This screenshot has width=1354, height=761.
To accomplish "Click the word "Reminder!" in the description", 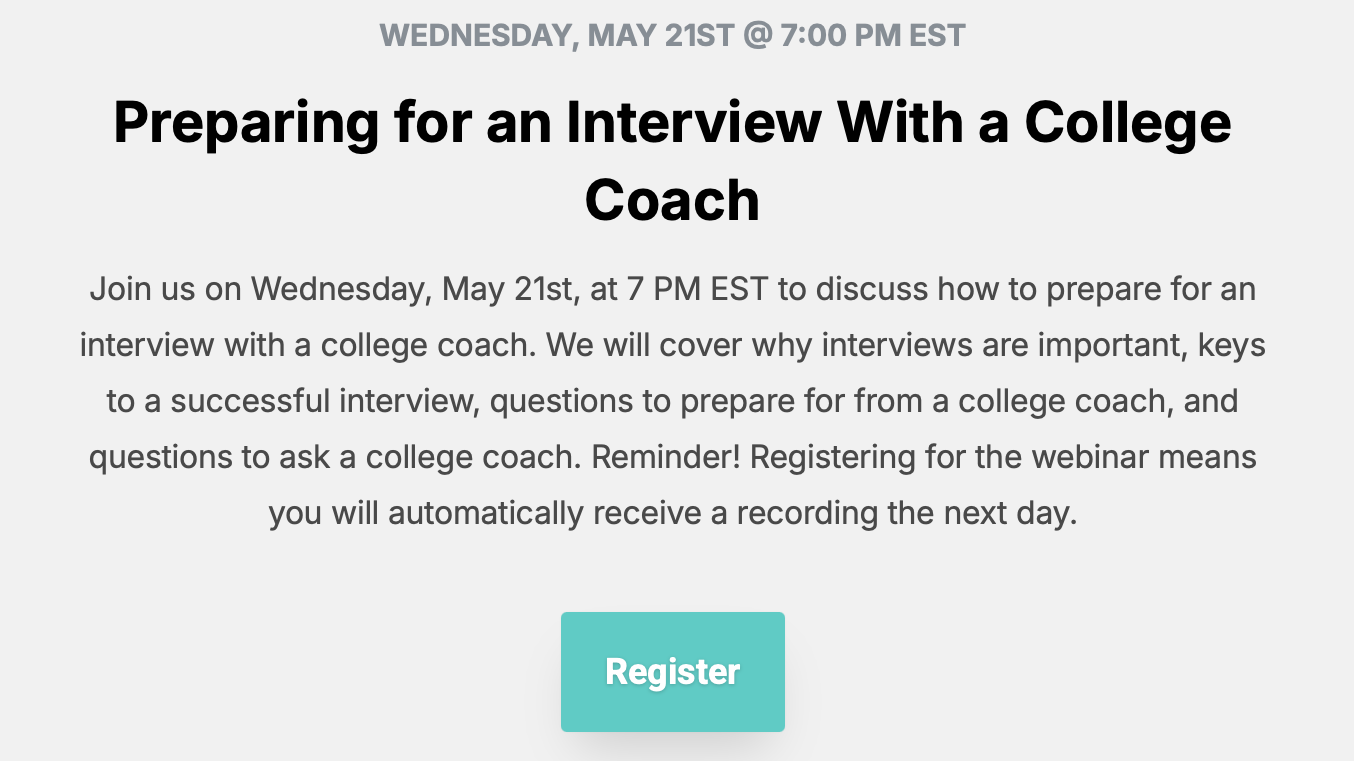I will [666, 457].
